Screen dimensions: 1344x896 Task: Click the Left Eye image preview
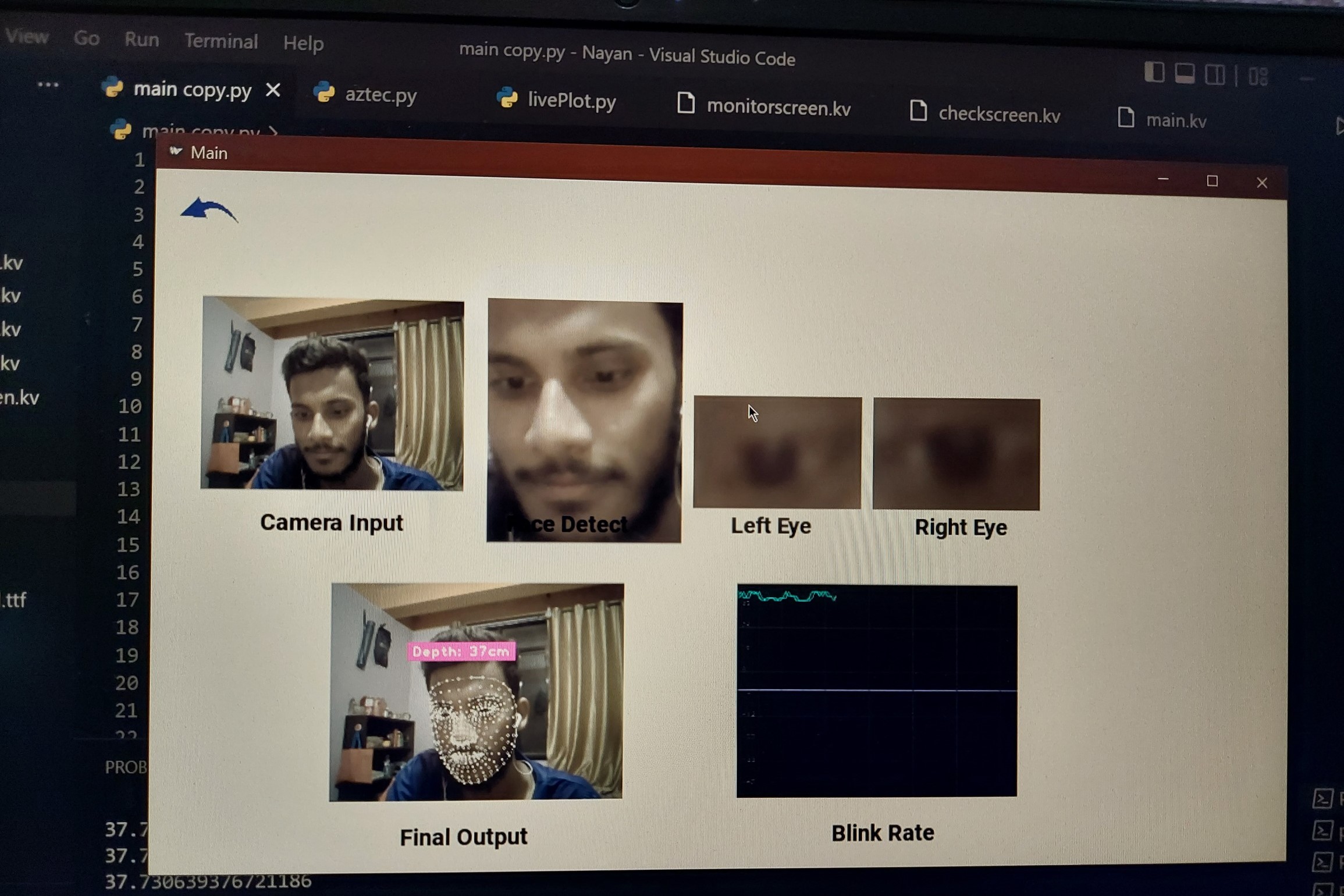point(777,452)
